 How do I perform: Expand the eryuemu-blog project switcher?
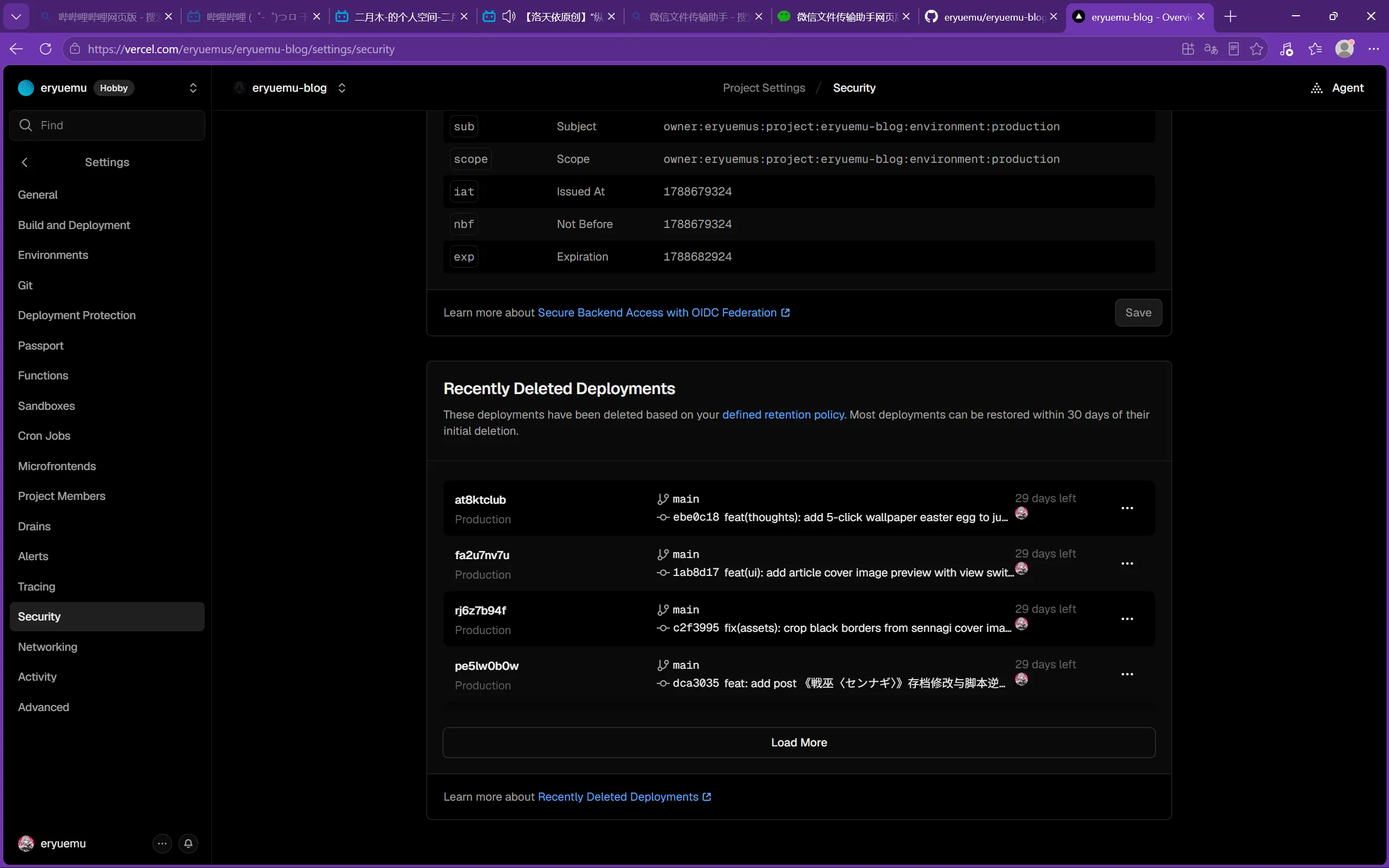coord(342,88)
